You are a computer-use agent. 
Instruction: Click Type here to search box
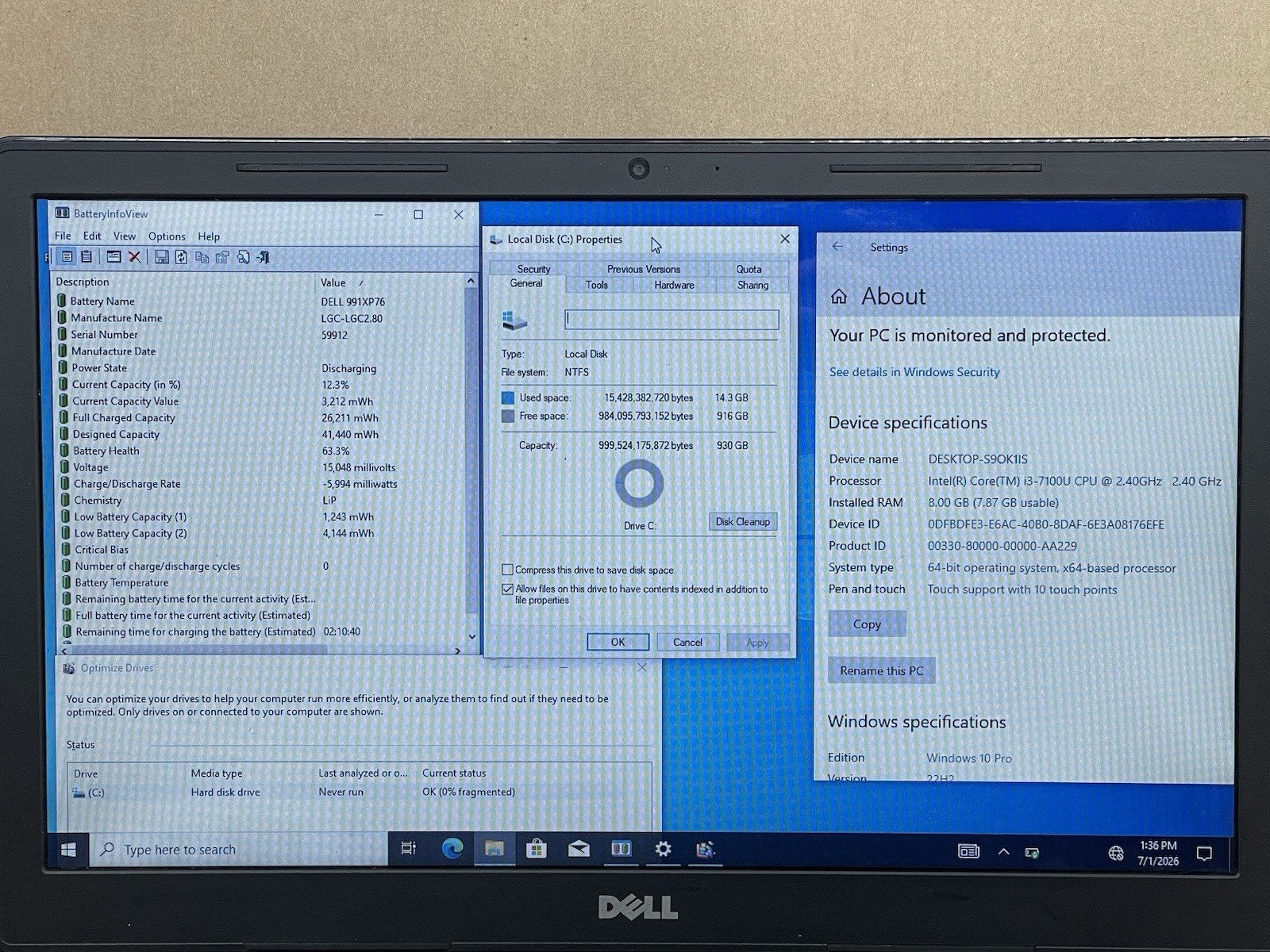coord(238,850)
